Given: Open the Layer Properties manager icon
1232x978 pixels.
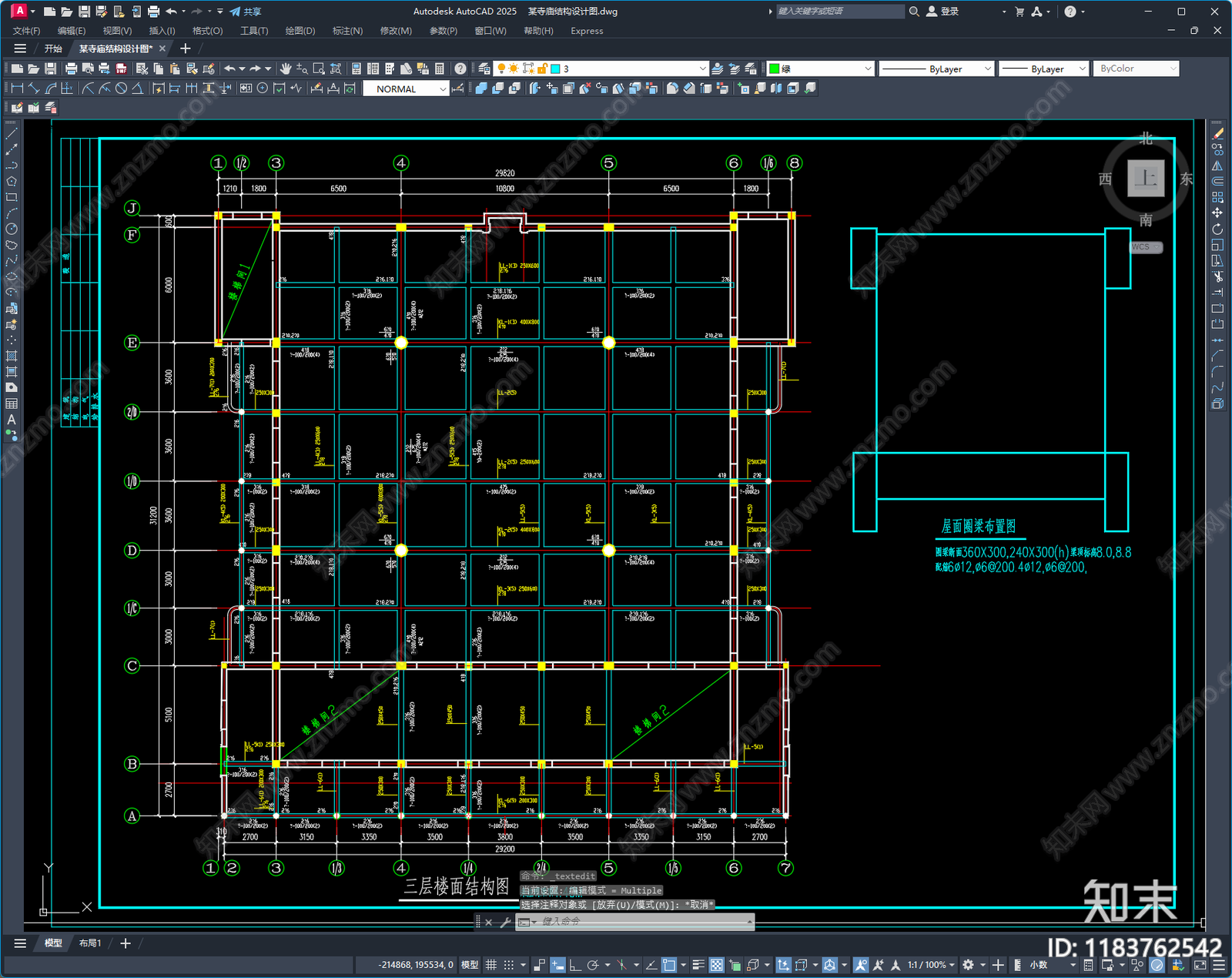Looking at the screenshot, I should pos(484,69).
